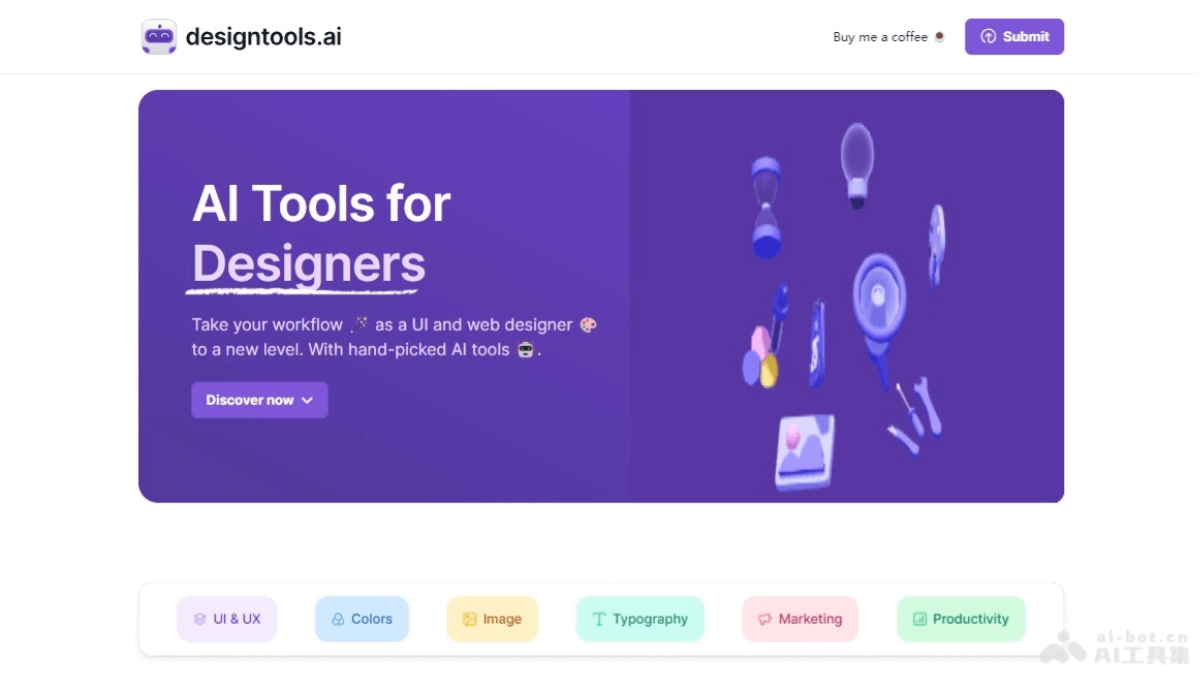Image resolution: width=1200 pixels, height=675 pixels.
Task: Click the designtools.ai site name text
Action: (x=264, y=36)
